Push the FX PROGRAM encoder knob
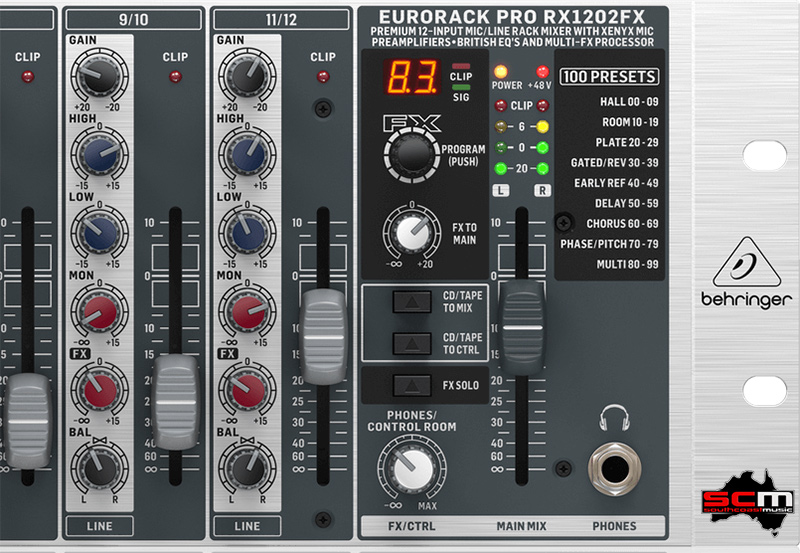 (x=411, y=154)
